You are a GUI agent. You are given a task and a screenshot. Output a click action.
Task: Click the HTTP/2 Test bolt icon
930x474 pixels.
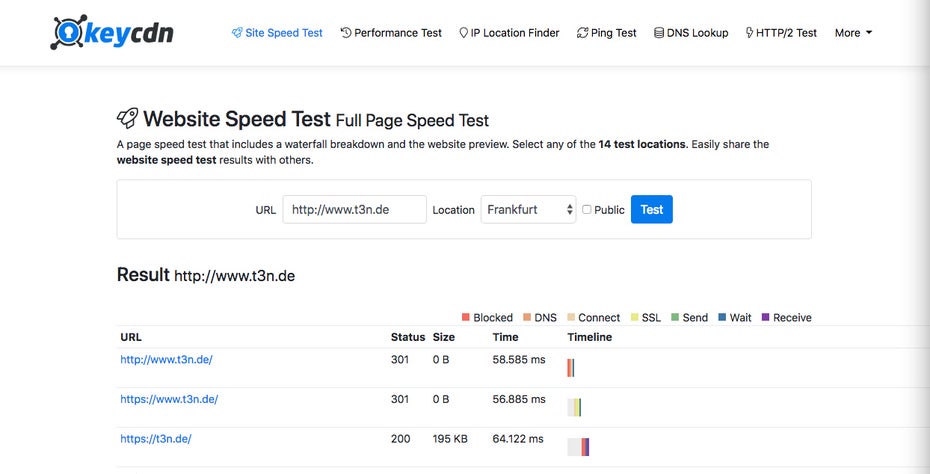click(750, 33)
